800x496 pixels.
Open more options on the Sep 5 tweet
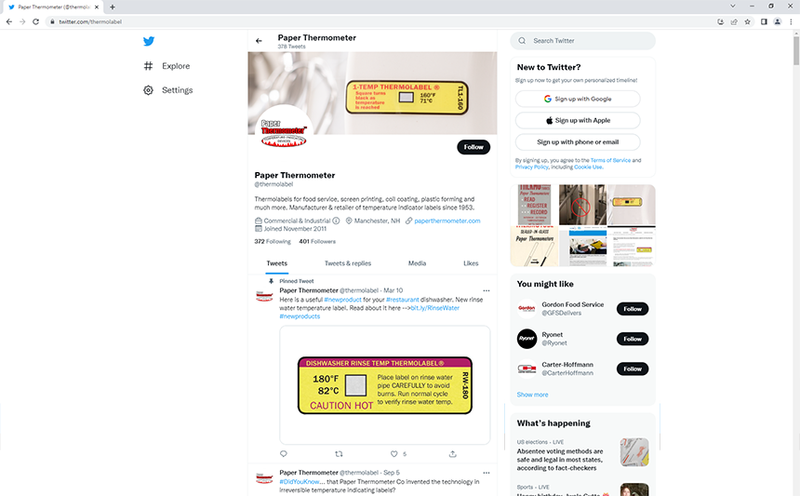[486, 473]
